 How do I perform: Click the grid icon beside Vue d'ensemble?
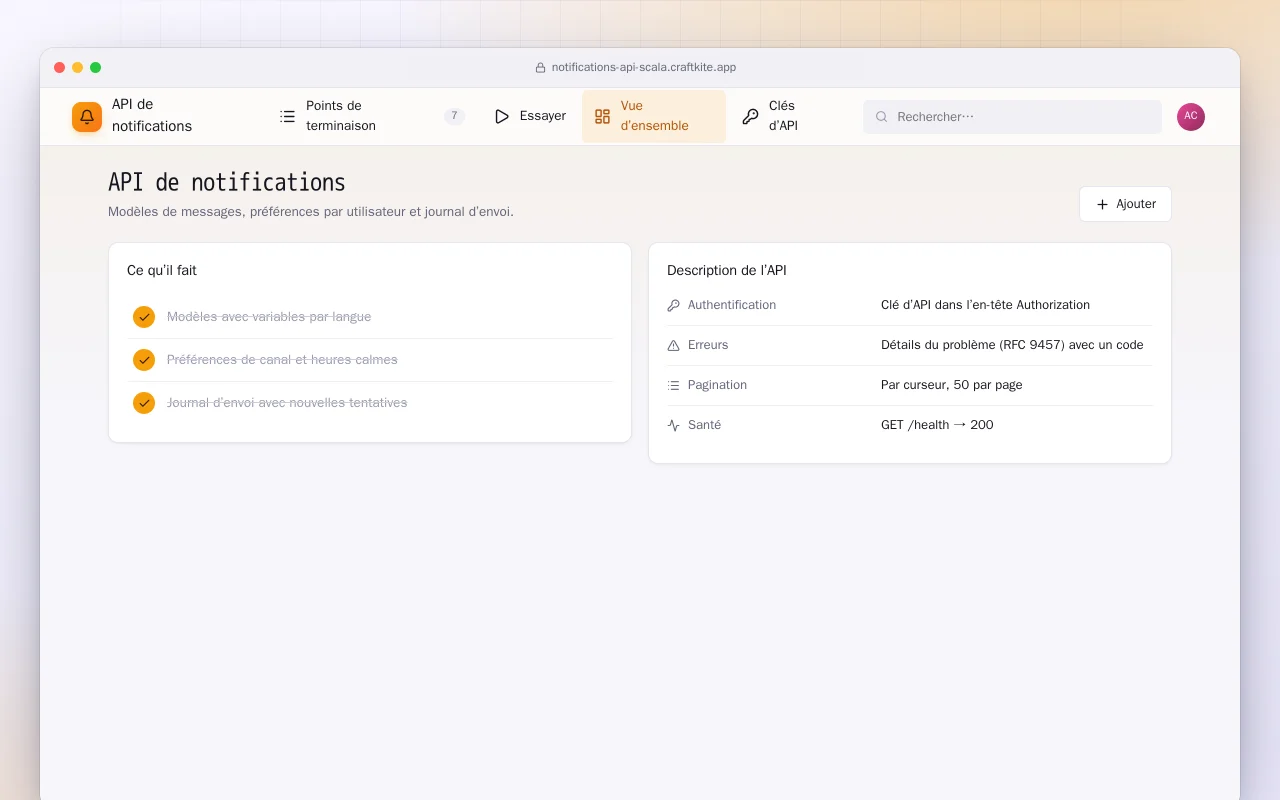click(x=602, y=116)
